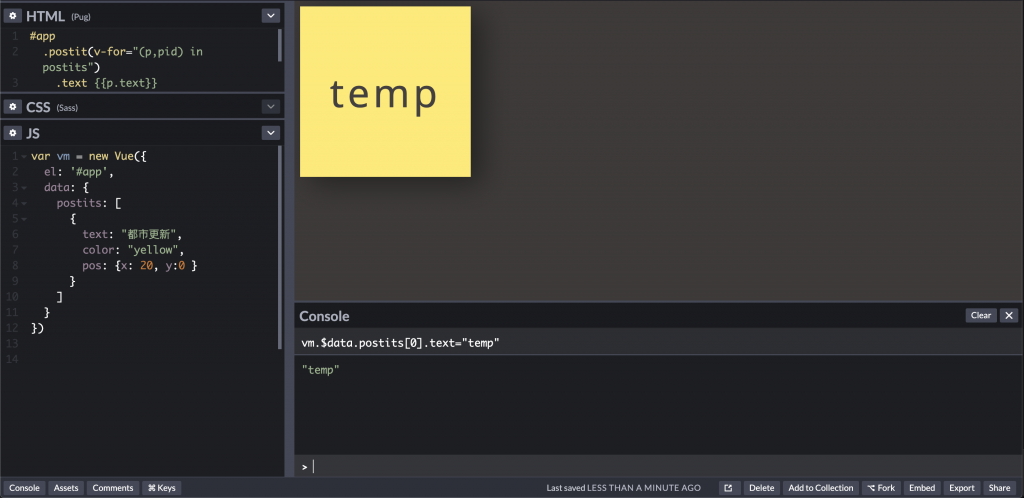The width and height of the screenshot is (1024, 498).
Task: Click the #app line in HTML editor
Action: 42,37
